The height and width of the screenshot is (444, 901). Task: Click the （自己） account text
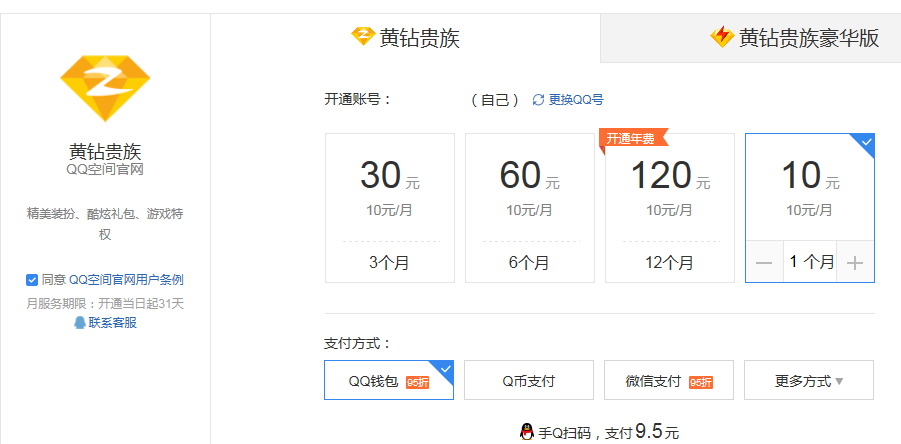point(495,100)
